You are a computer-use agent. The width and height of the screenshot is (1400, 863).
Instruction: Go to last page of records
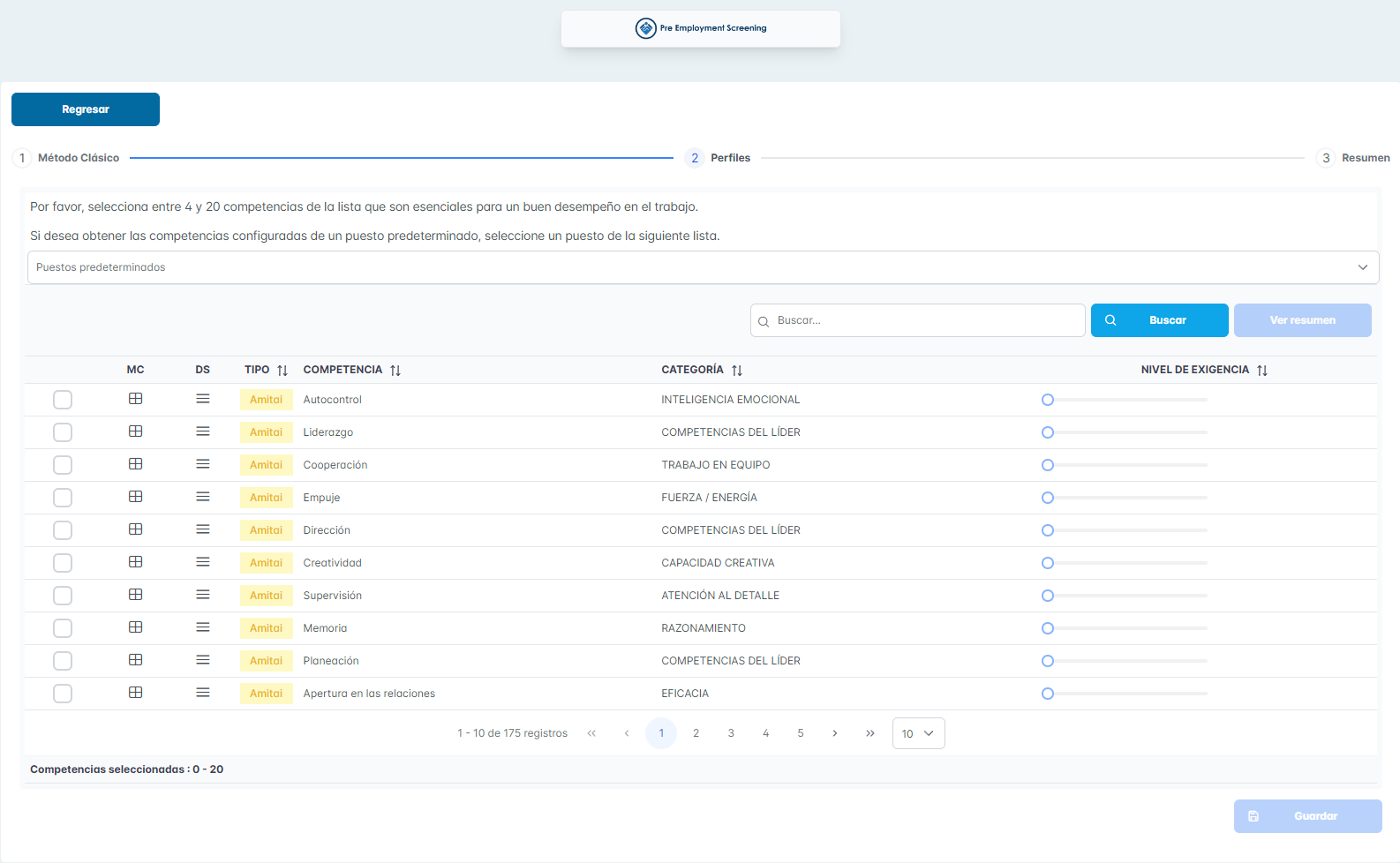coord(870,733)
